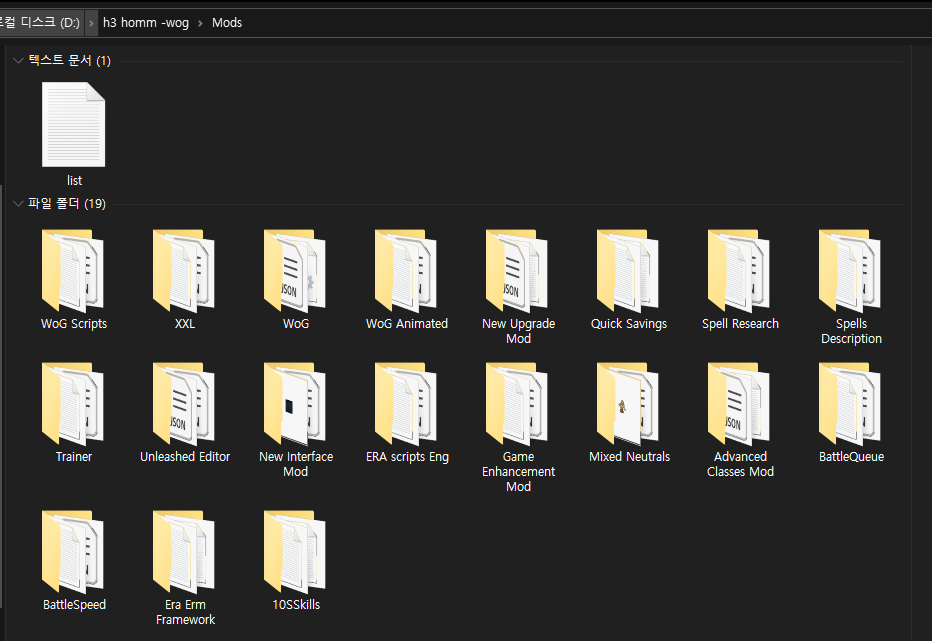Click the "Trainer" name label
The width and height of the screenshot is (932, 641).
click(74, 457)
